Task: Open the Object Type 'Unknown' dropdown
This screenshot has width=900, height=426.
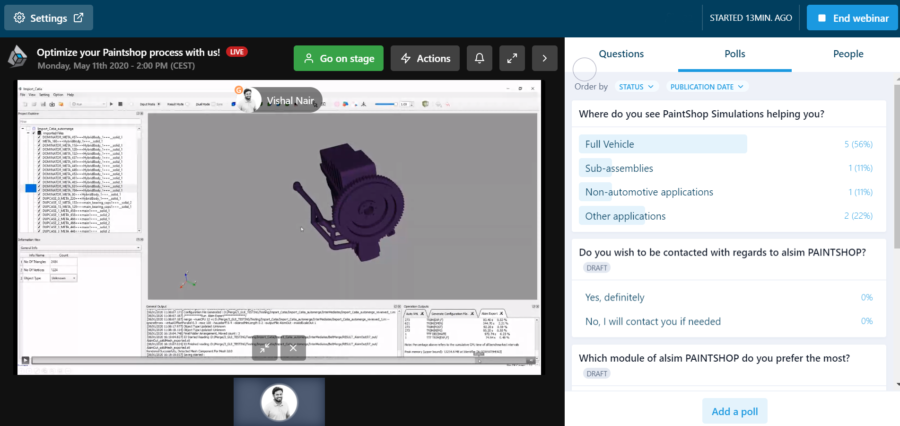Action: click(x=64, y=278)
